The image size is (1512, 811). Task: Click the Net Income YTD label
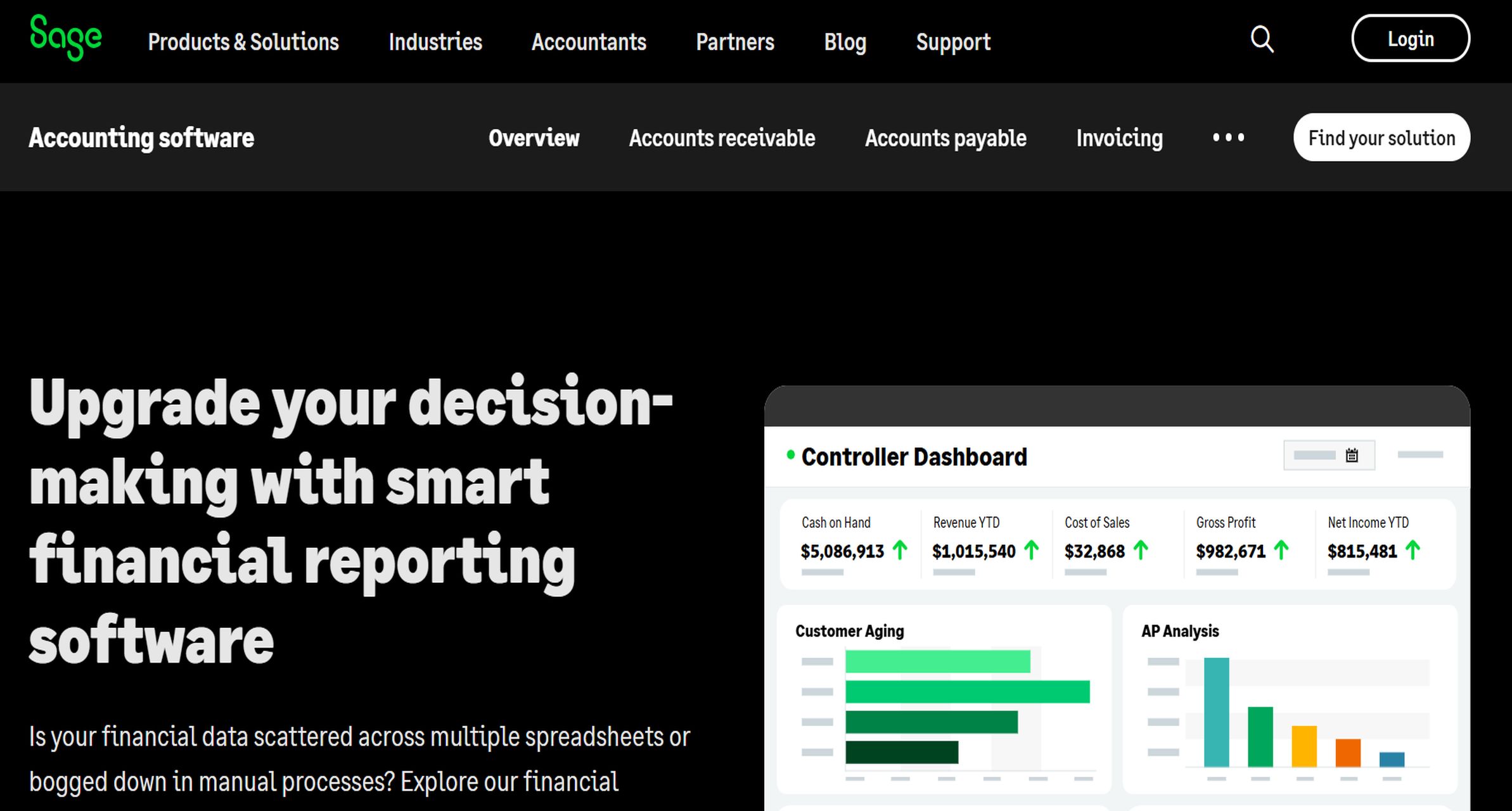[x=1368, y=523]
